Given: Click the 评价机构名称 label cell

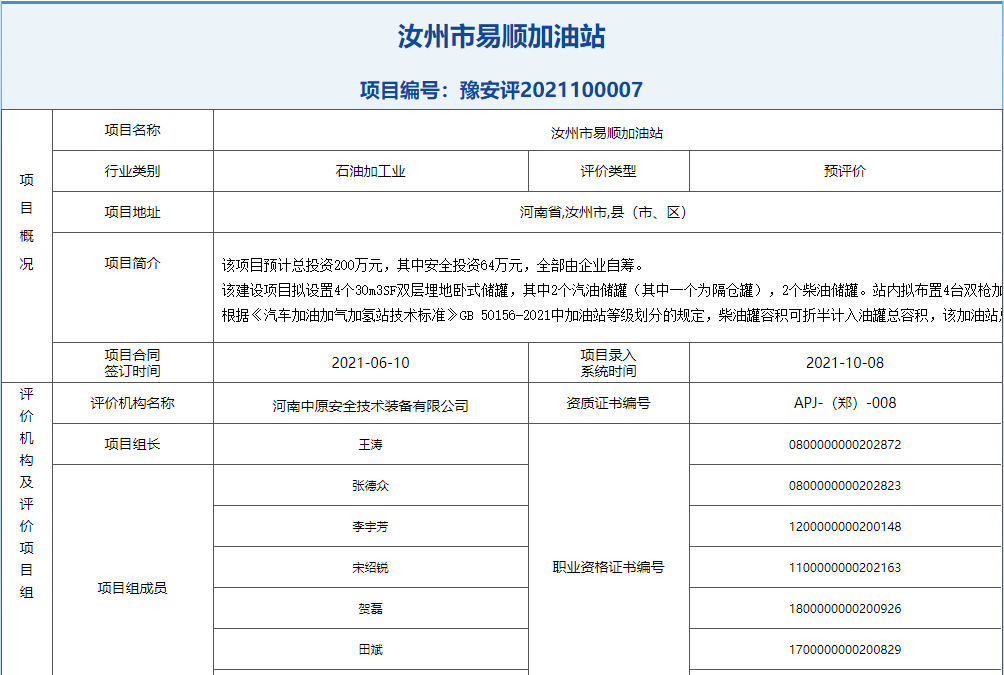Looking at the screenshot, I should tap(133, 403).
